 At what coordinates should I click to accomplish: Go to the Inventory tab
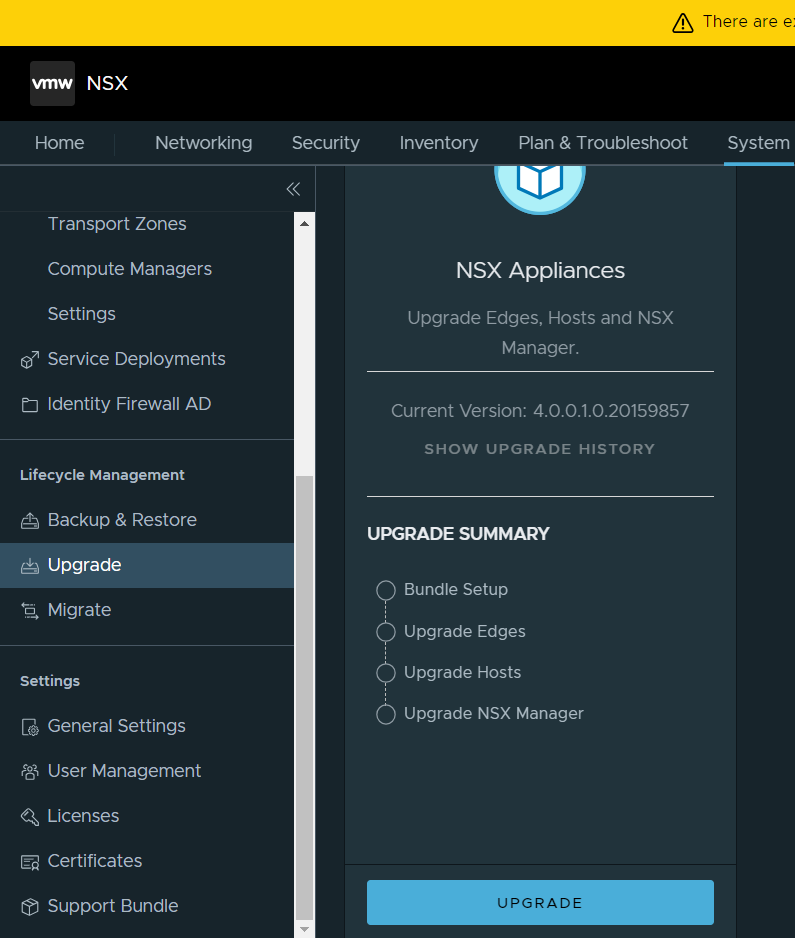tap(439, 143)
